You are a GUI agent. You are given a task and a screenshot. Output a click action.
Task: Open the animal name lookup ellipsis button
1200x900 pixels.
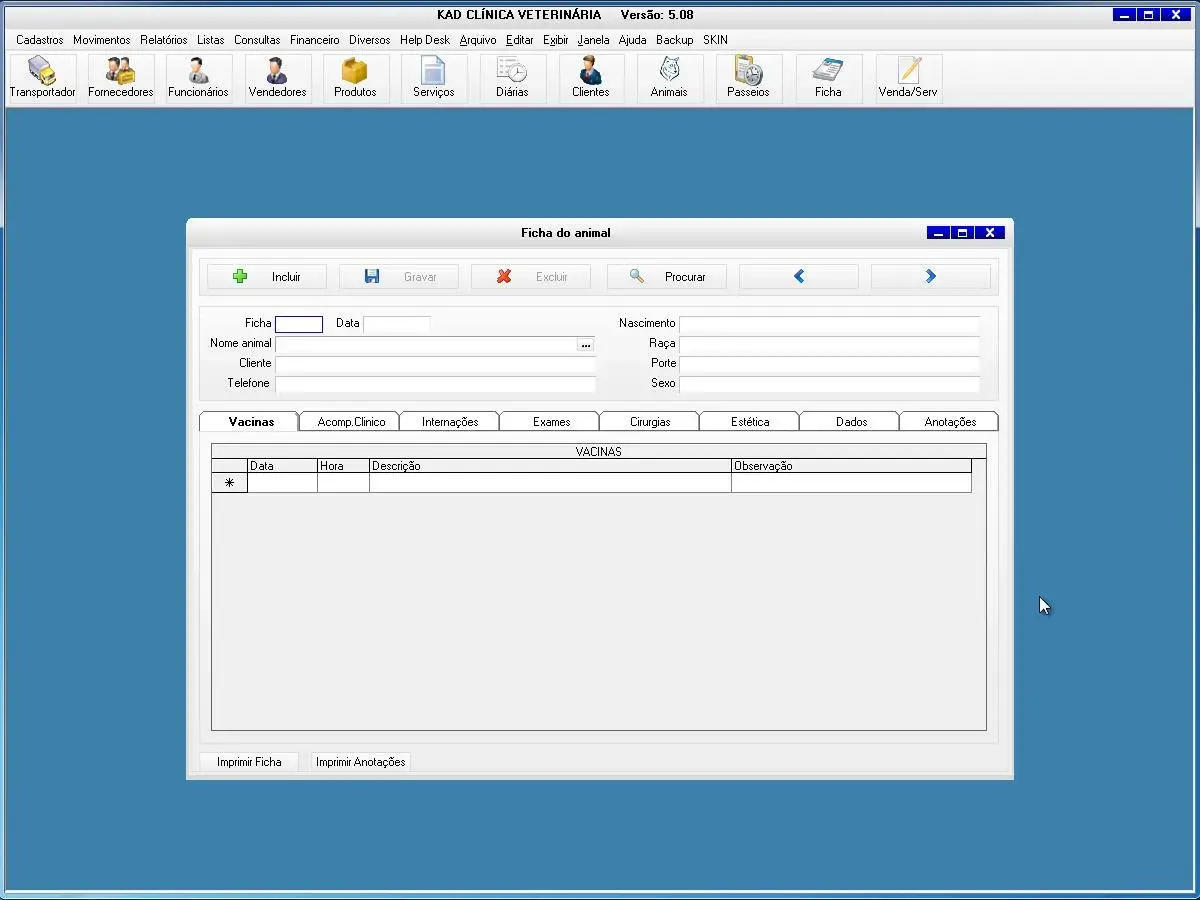click(x=586, y=344)
